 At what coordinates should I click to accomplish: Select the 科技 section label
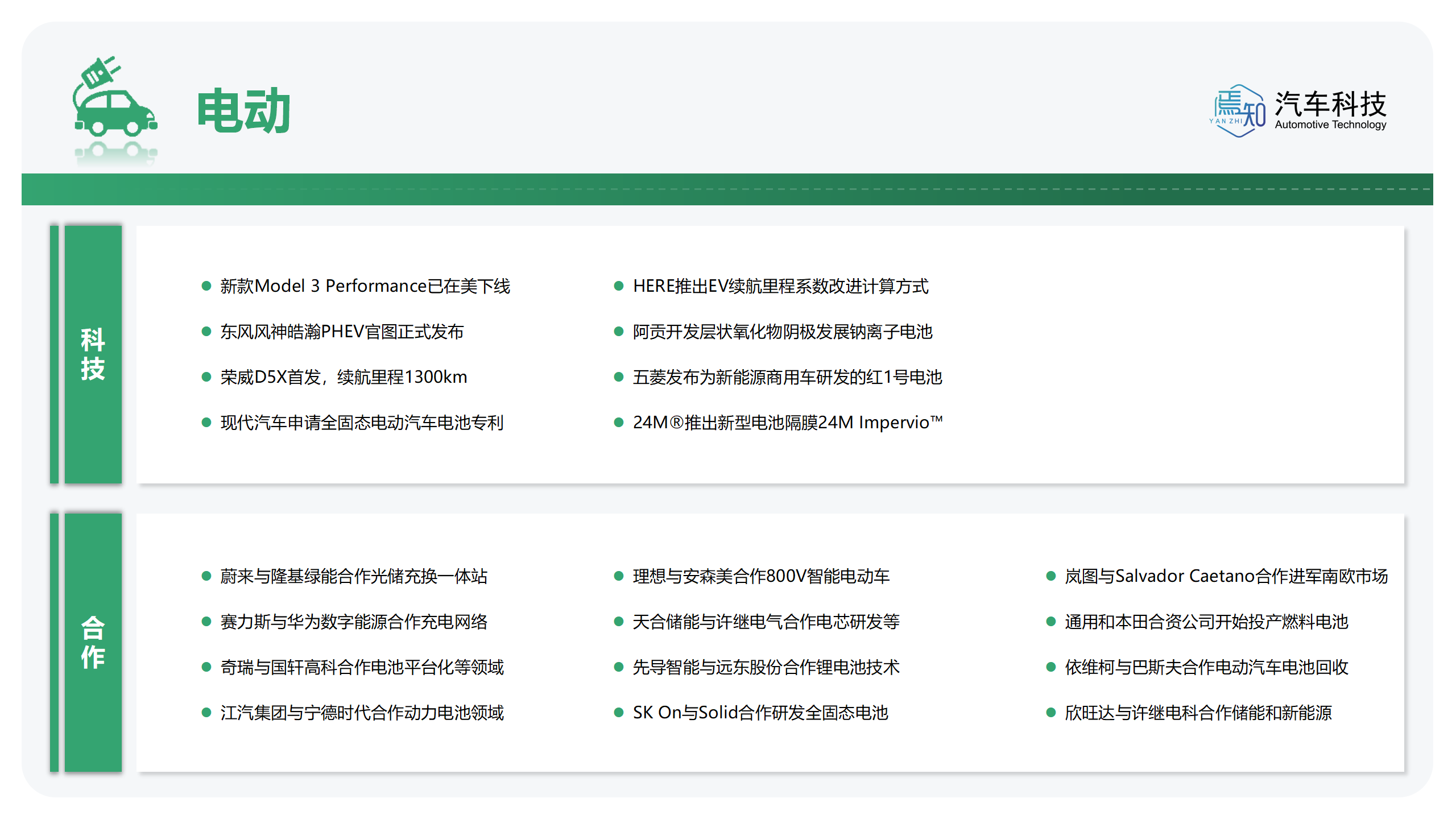(x=93, y=354)
